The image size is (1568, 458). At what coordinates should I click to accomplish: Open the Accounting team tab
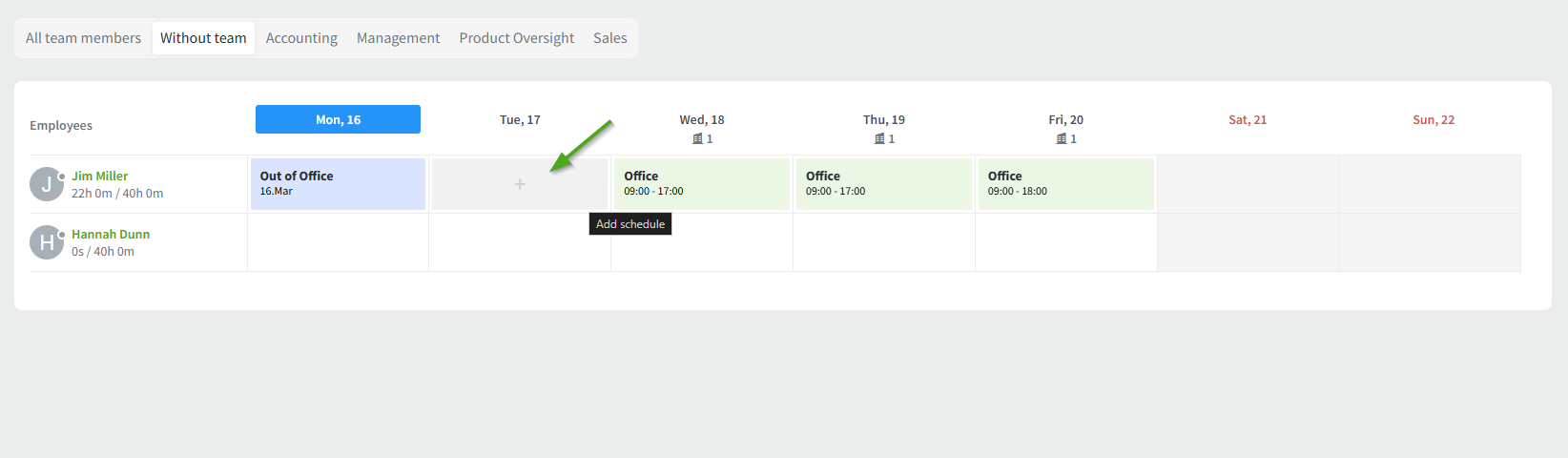pos(301,38)
